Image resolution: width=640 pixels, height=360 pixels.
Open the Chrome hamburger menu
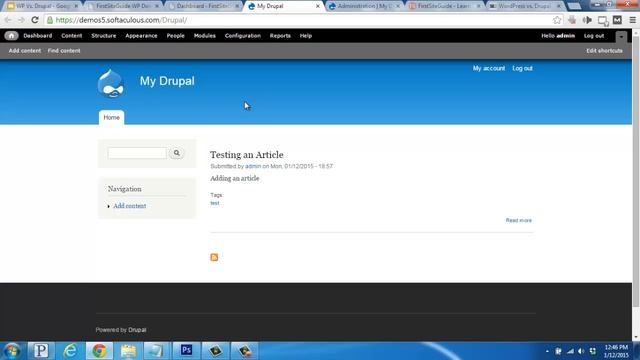click(632, 20)
